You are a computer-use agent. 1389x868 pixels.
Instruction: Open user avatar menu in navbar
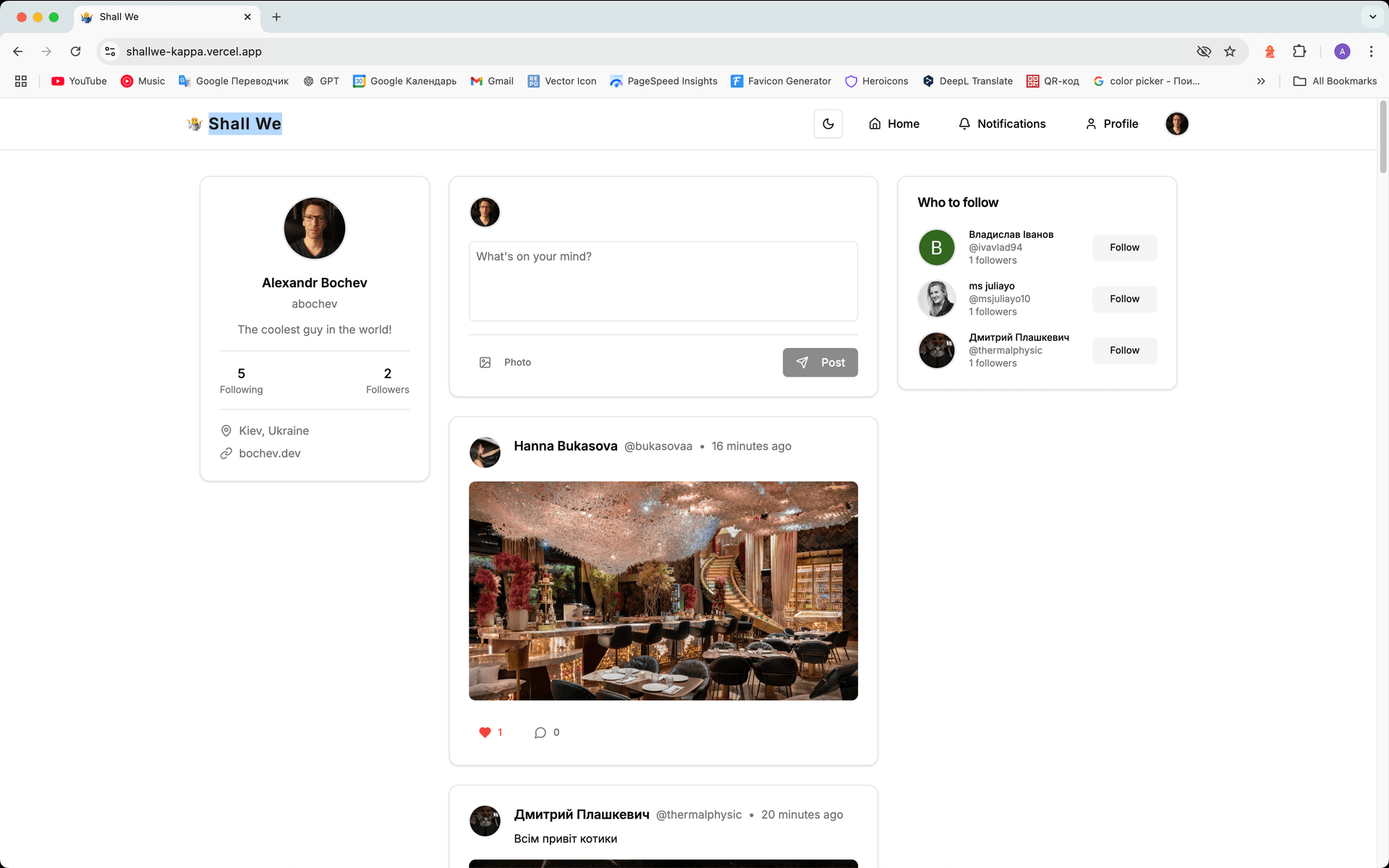[x=1177, y=124]
